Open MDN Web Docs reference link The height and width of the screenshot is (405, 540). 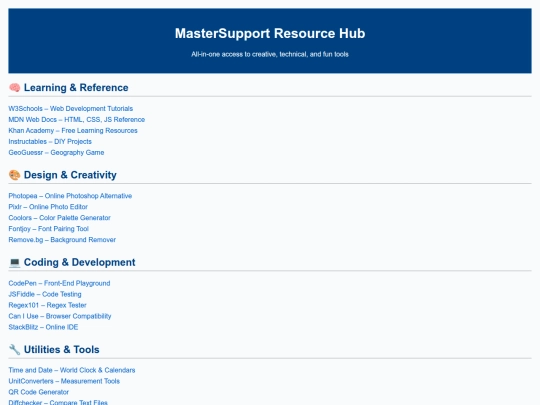click(76, 120)
